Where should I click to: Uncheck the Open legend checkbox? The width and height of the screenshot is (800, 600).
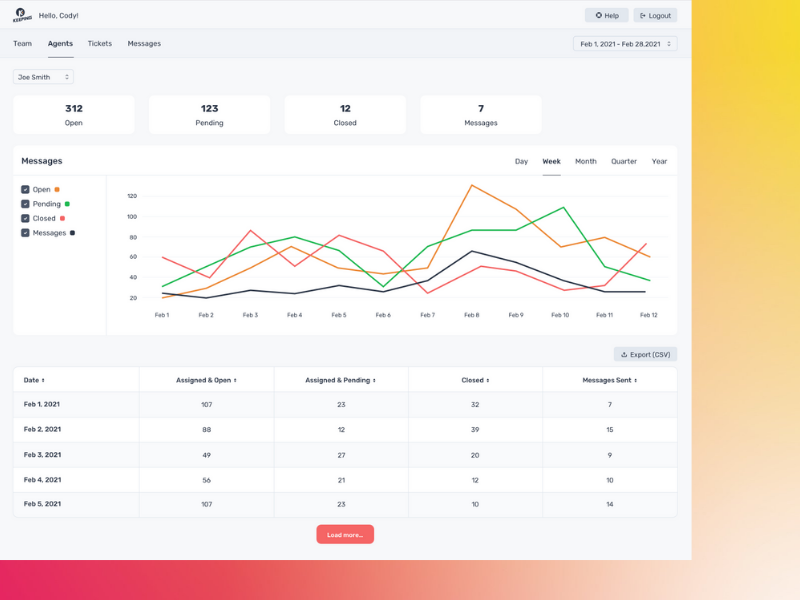[x=25, y=189]
